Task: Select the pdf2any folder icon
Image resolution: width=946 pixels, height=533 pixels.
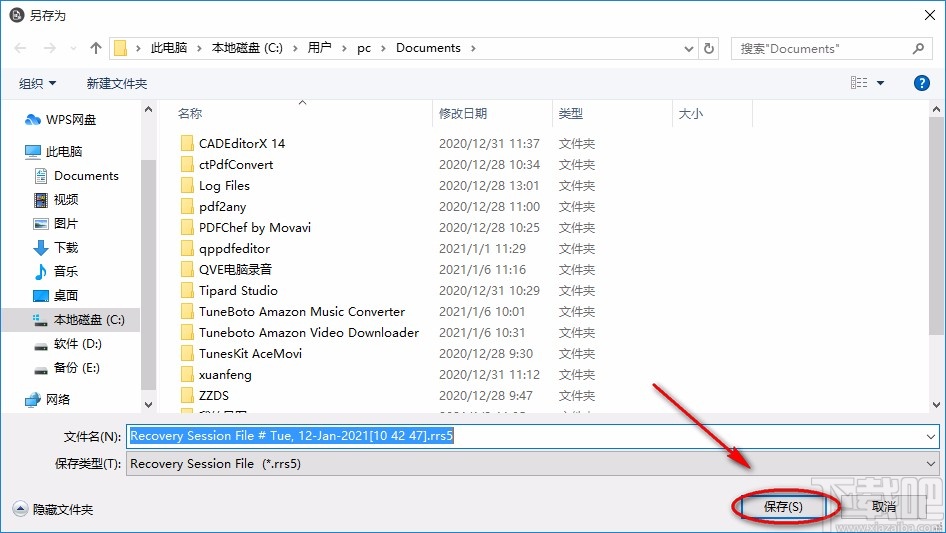Action: (187, 206)
